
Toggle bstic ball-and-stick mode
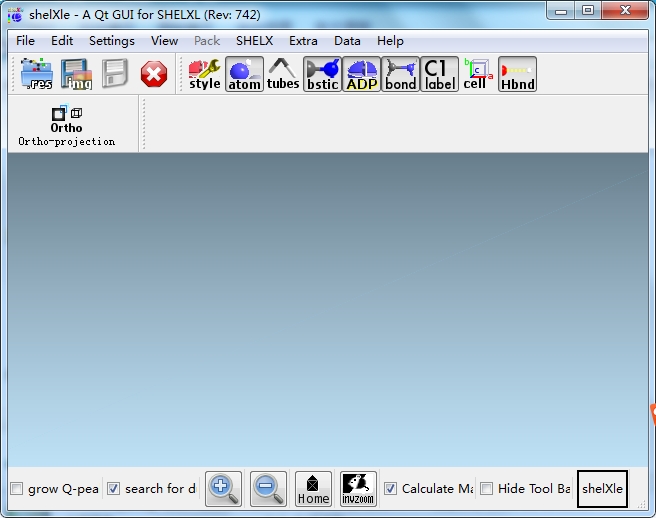pyautogui.click(x=322, y=74)
